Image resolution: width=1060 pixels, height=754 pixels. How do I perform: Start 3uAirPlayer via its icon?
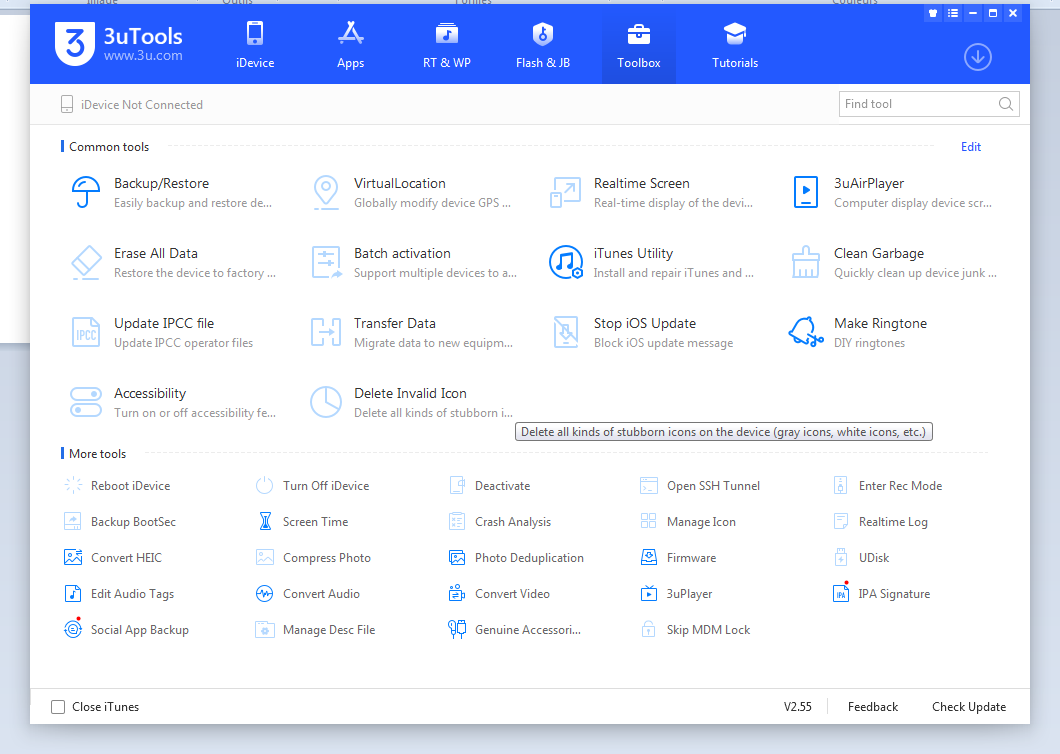pyautogui.click(x=806, y=192)
